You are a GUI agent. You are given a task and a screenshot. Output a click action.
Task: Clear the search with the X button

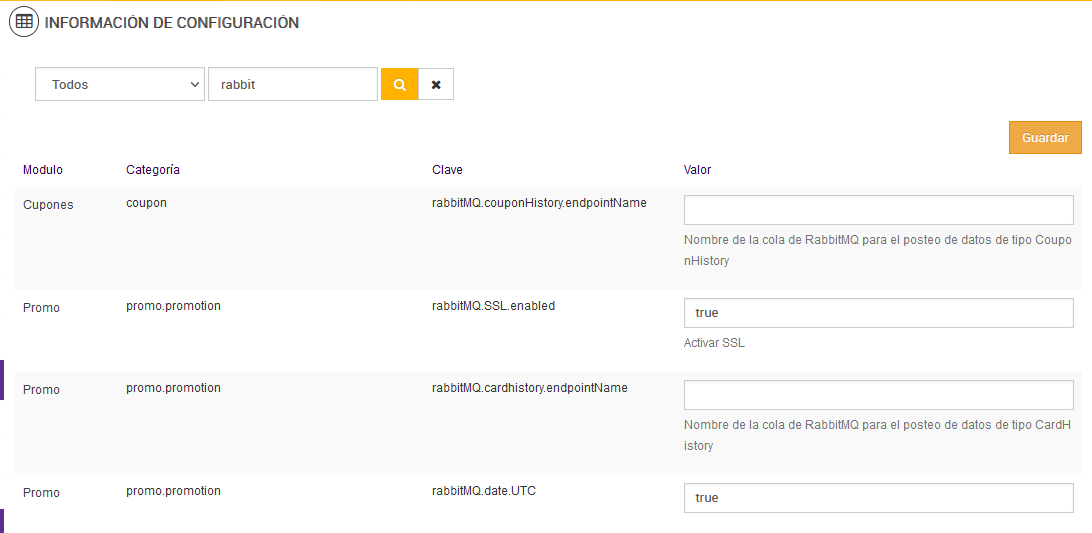(436, 85)
